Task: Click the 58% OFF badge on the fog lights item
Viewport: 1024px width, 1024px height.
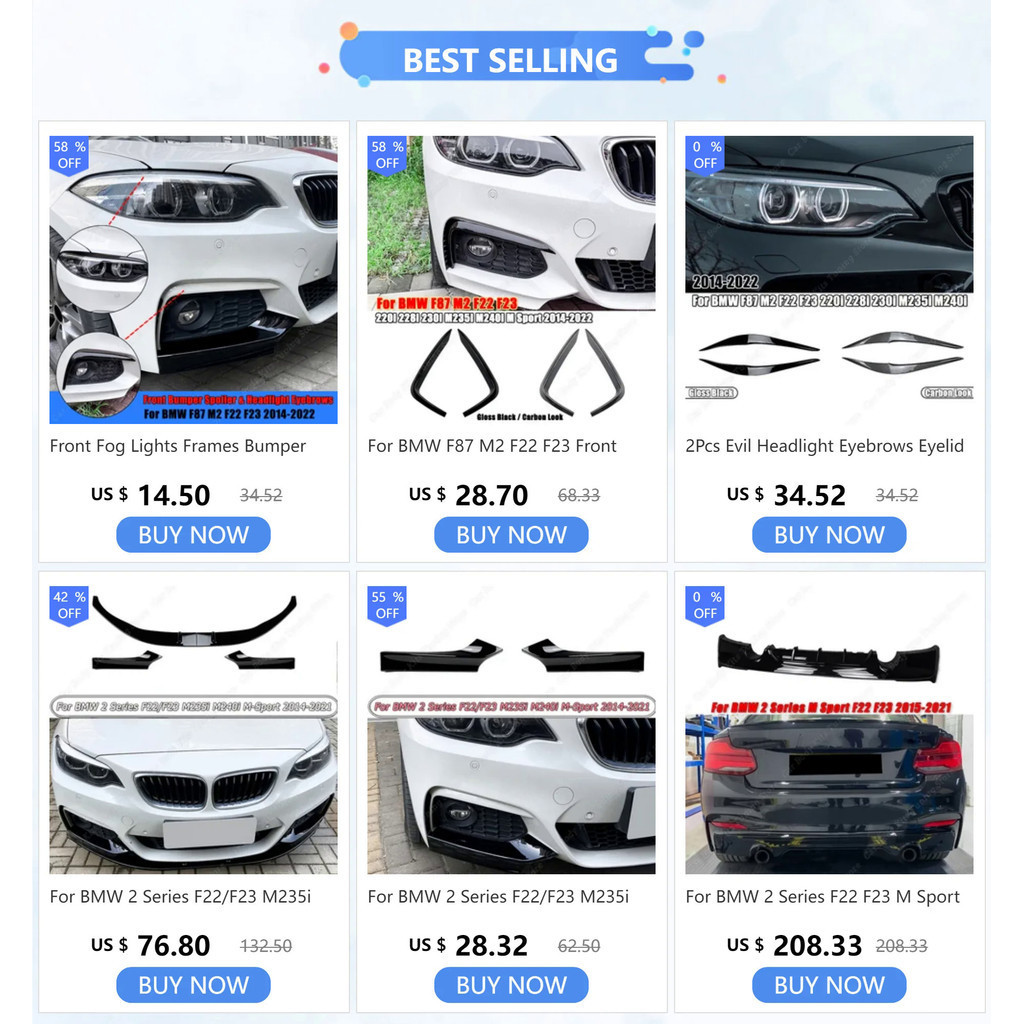Action: coord(69,155)
